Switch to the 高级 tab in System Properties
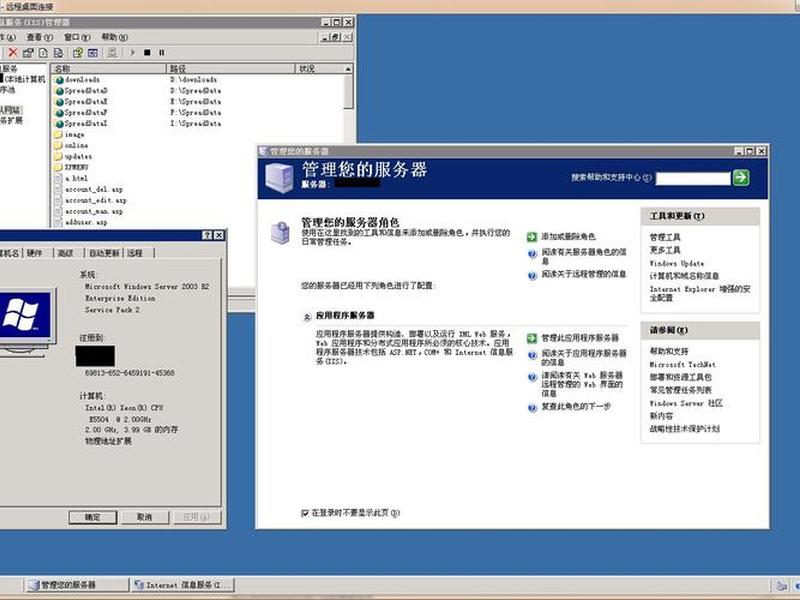This screenshot has width=800, height=600. click(x=66, y=253)
